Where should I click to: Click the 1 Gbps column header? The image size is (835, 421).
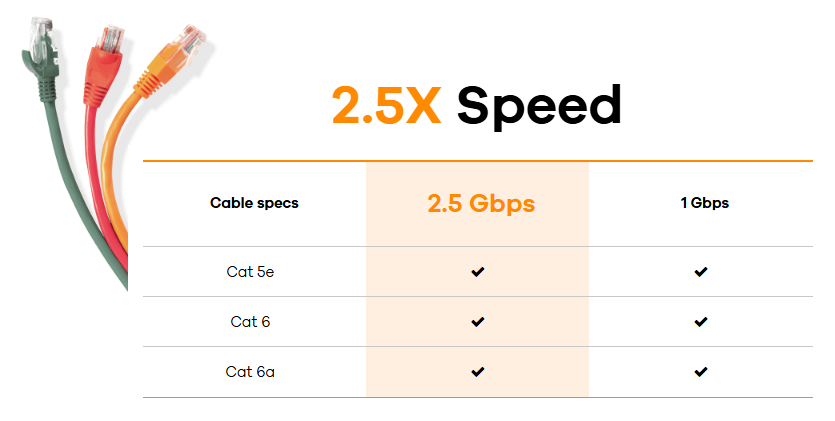705,203
